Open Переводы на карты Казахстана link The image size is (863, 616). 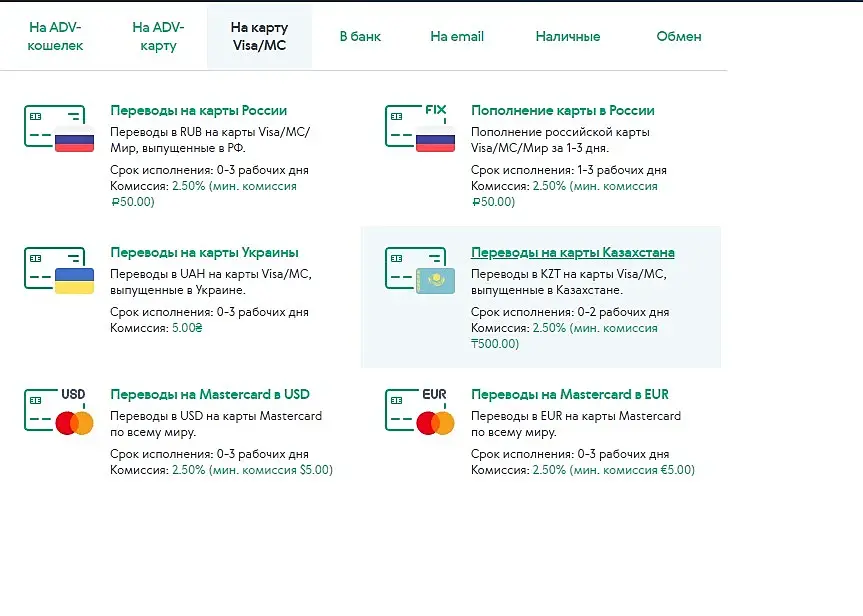(x=572, y=252)
